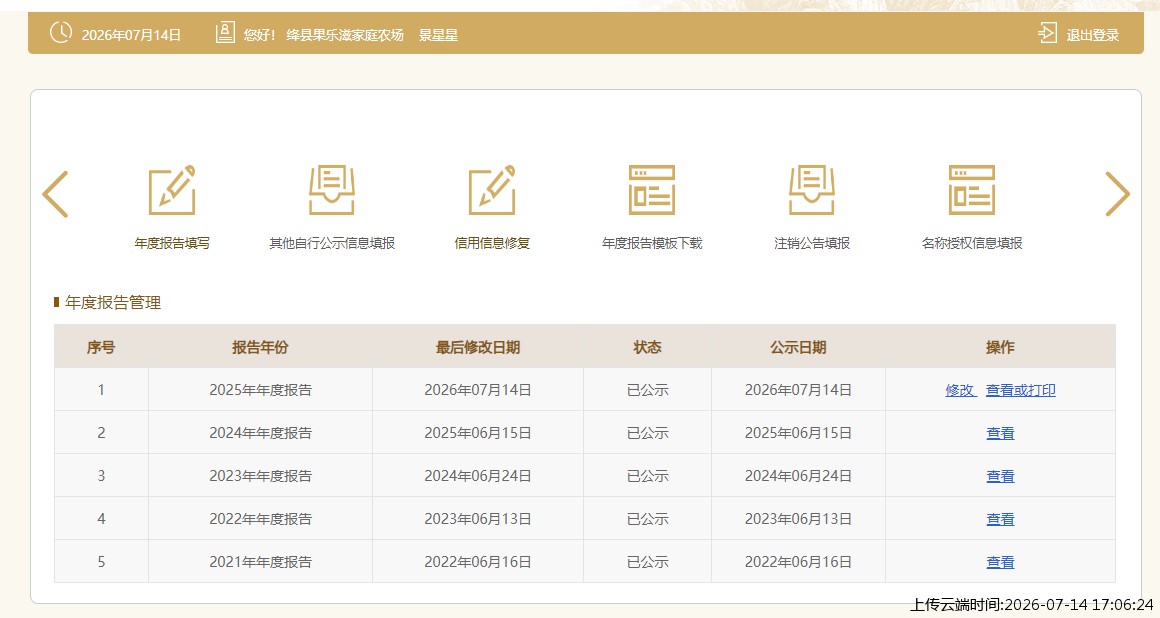Click last-modified date 2026年07月14日 in row 1

(x=477, y=390)
